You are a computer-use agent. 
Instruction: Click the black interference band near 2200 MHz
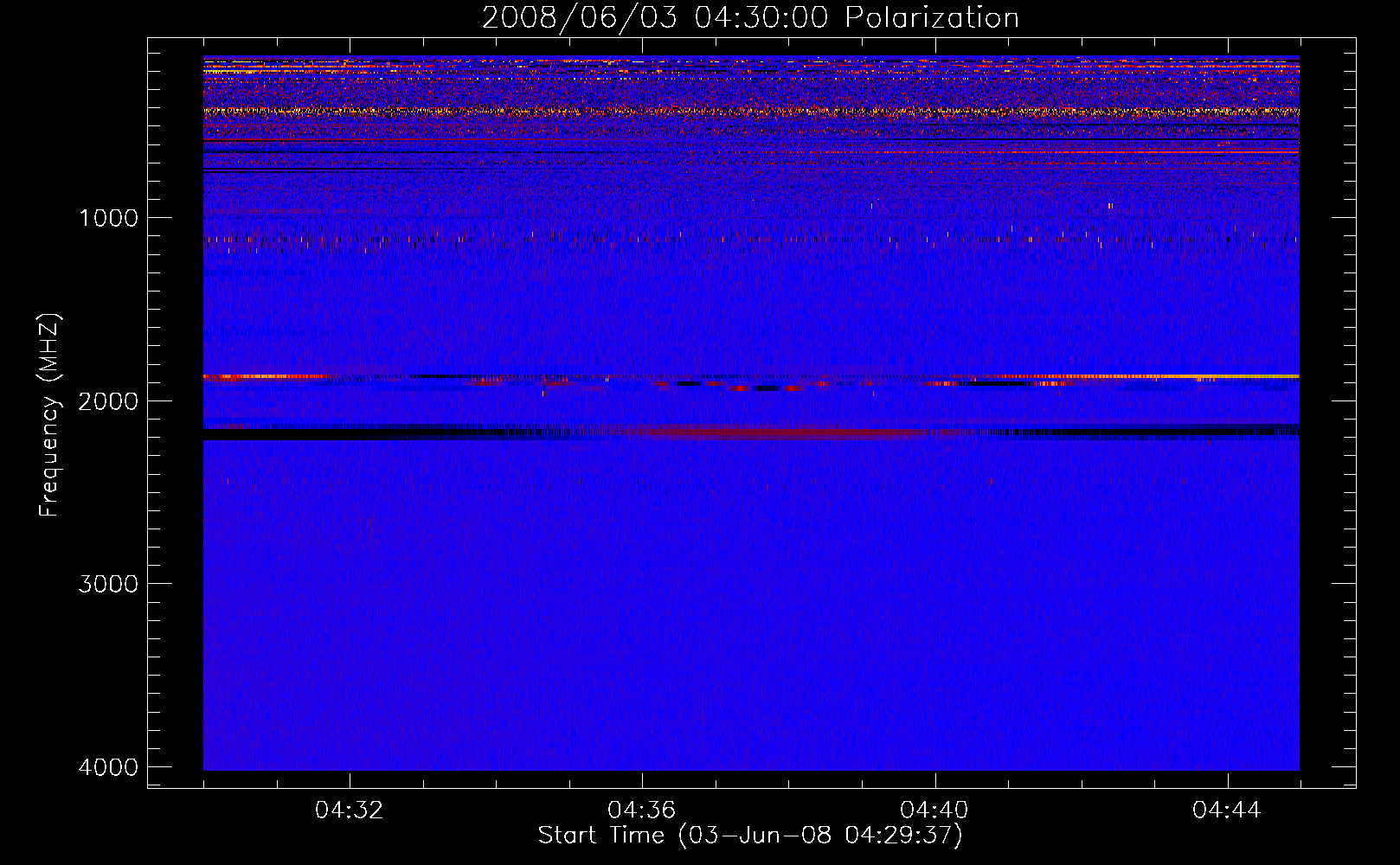click(751, 433)
